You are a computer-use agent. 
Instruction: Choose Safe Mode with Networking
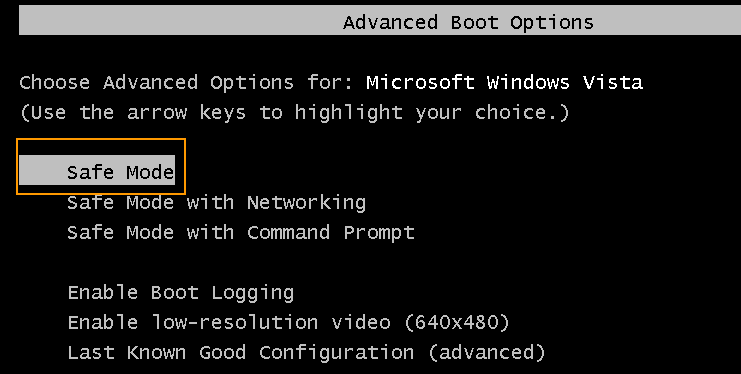(216, 202)
